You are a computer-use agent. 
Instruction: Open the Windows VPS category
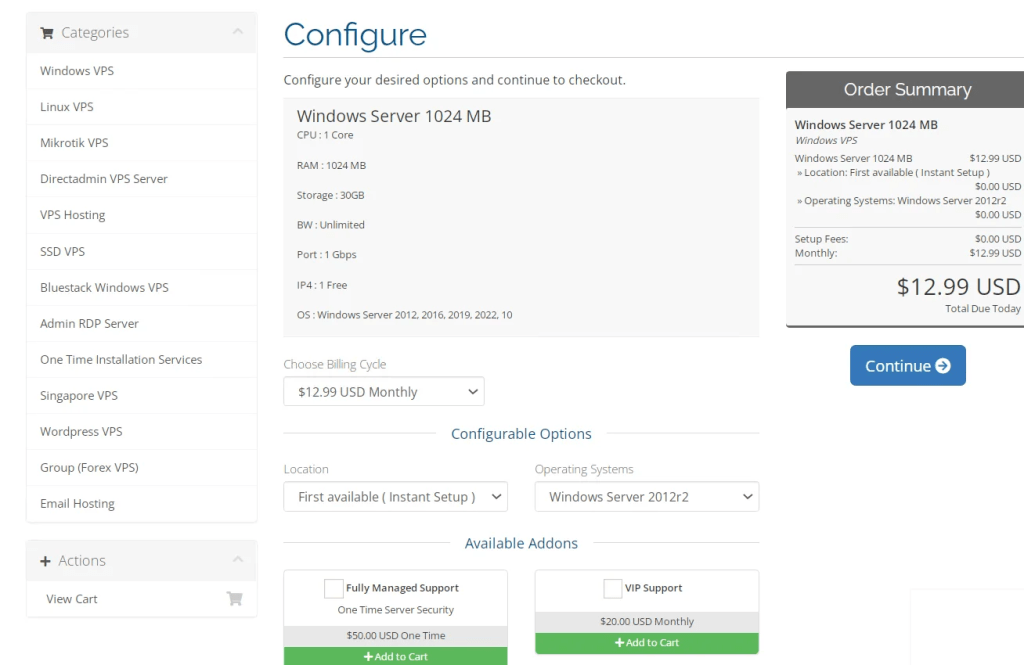(77, 71)
